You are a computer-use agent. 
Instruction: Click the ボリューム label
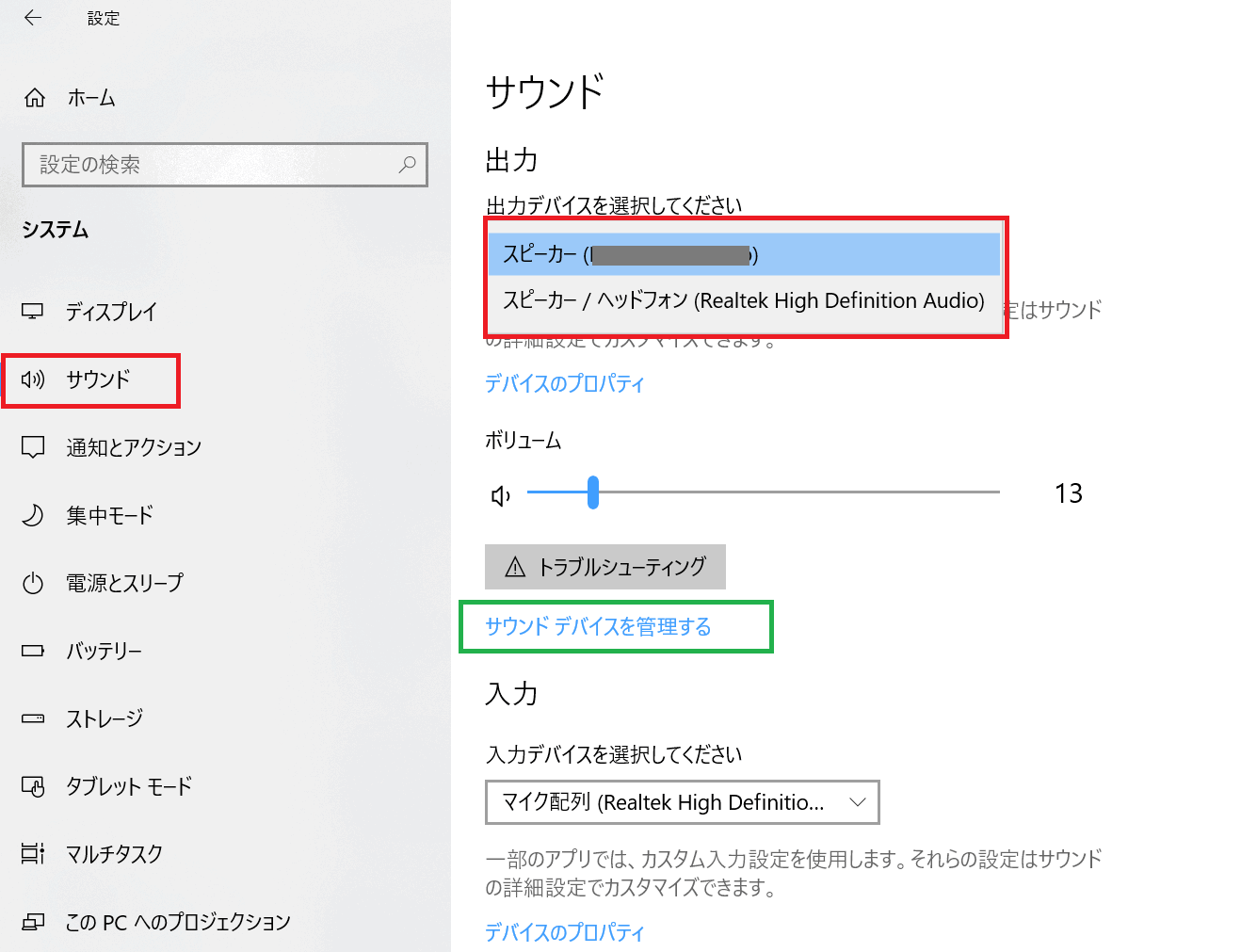pyautogui.click(x=524, y=441)
